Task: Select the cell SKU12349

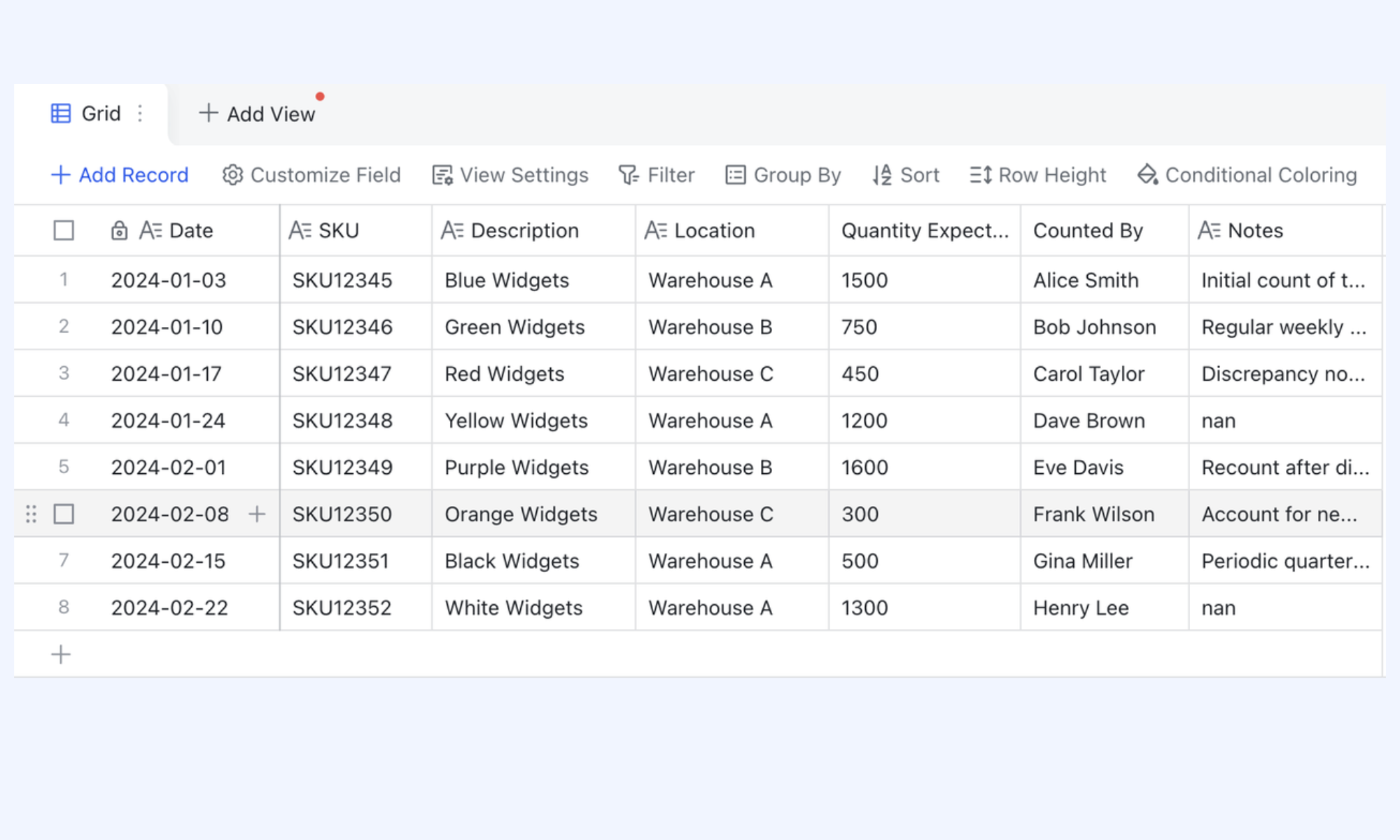Action: coord(356,468)
